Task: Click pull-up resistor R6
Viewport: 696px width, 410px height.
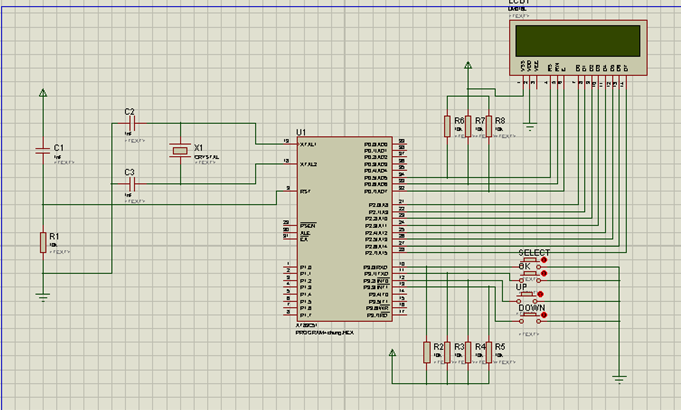Action: coord(447,126)
